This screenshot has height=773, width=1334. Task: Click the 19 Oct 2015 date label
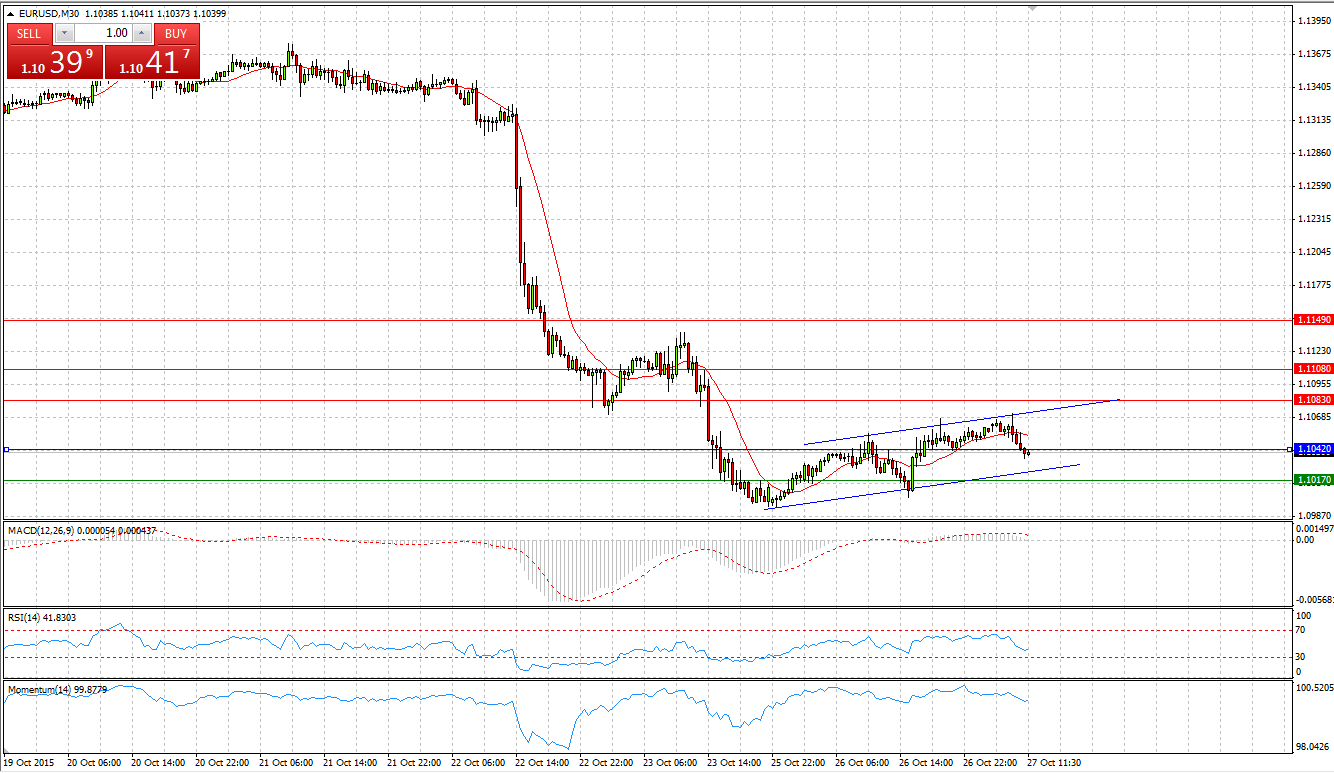(x=28, y=762)
